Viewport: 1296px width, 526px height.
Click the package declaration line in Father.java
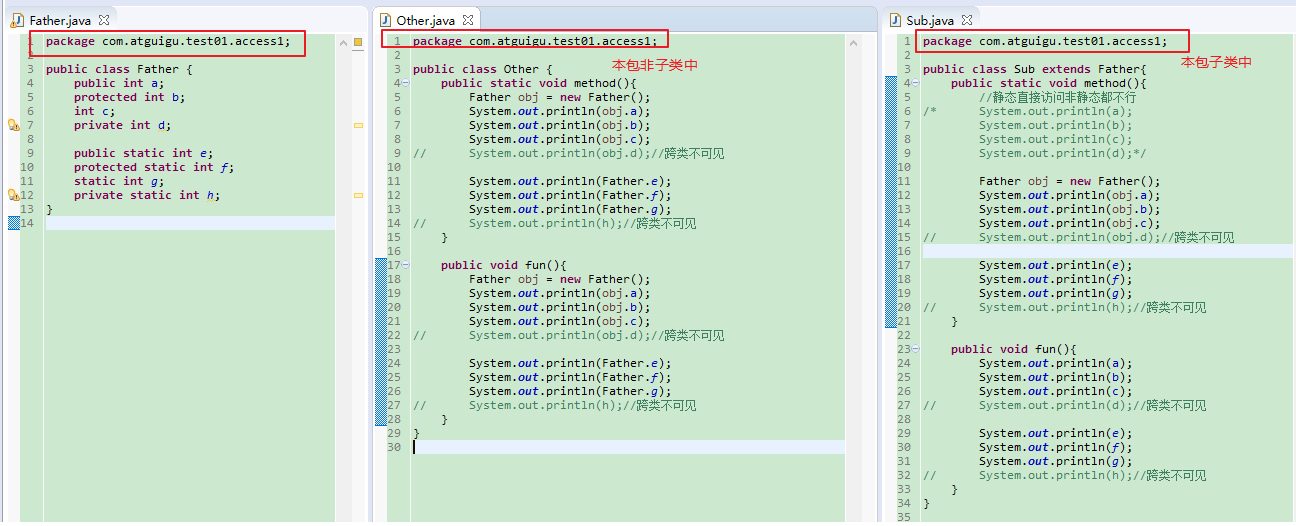168,41
